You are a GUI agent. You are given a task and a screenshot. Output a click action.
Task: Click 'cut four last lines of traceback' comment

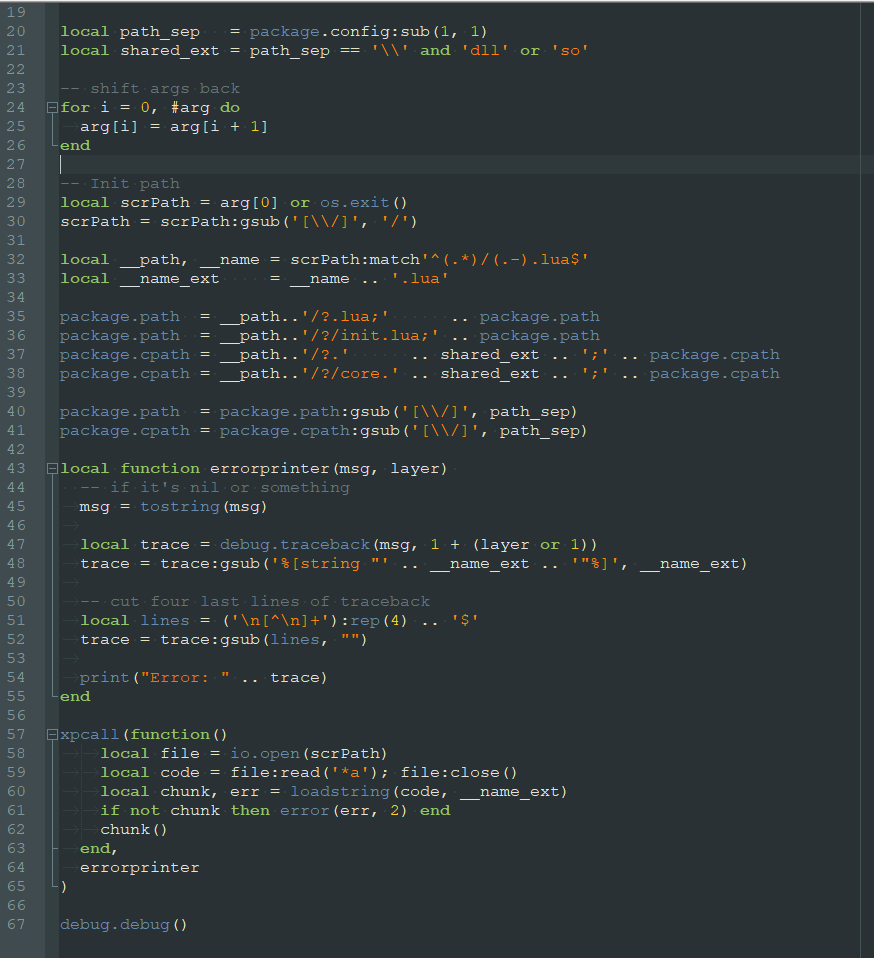[270, 601]
